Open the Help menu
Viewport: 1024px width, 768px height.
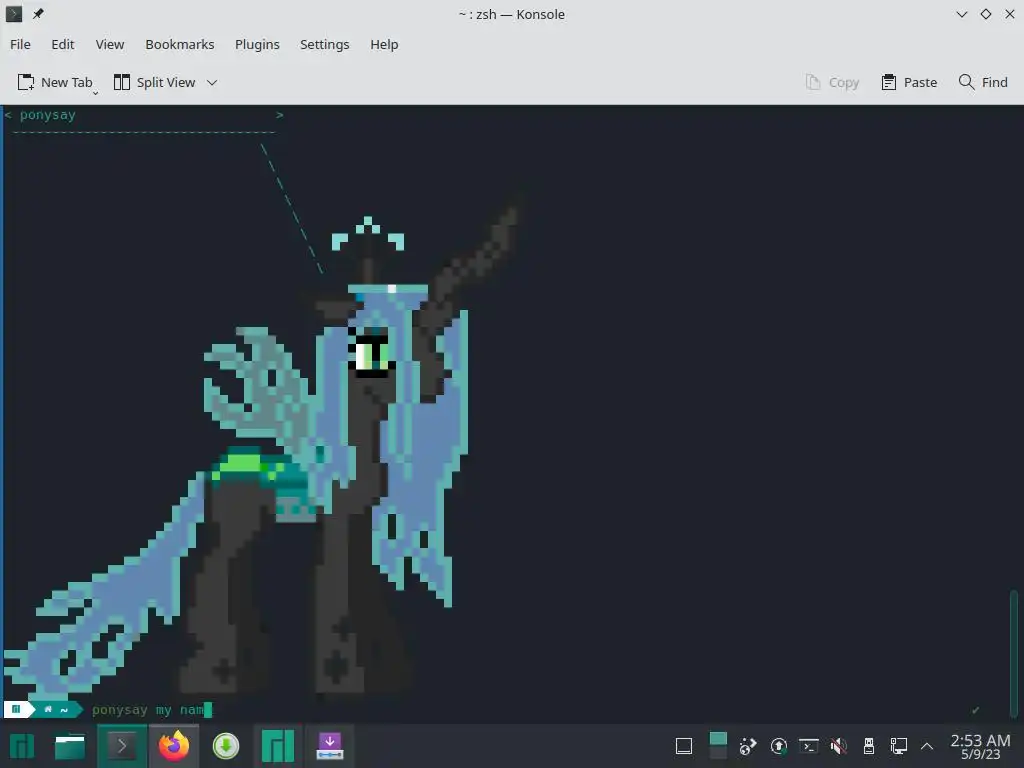[x=384, y=44]
